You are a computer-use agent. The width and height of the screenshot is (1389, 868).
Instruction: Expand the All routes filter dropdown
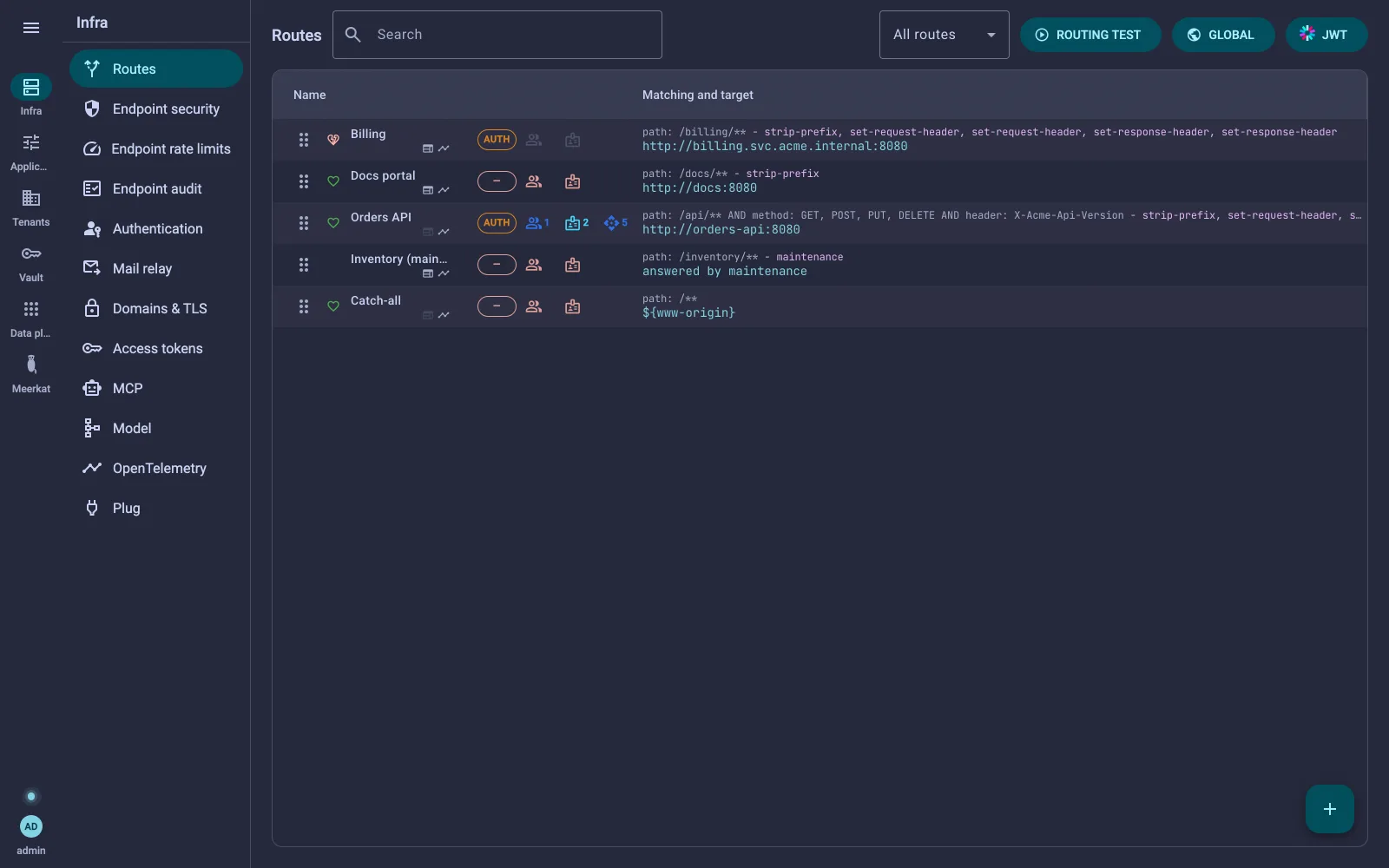click(944, 35)
